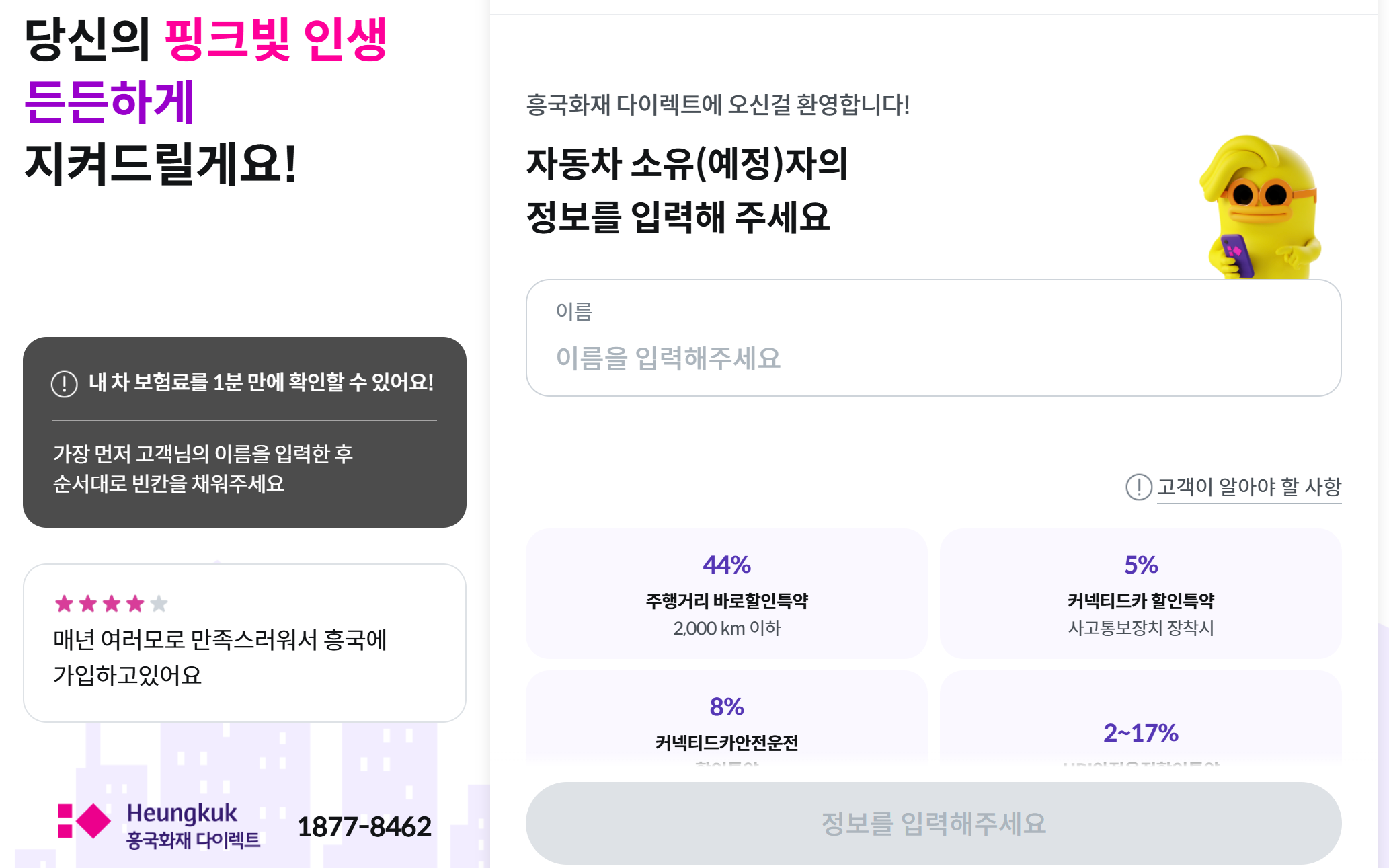Click the first pink review star

(64, 604)
